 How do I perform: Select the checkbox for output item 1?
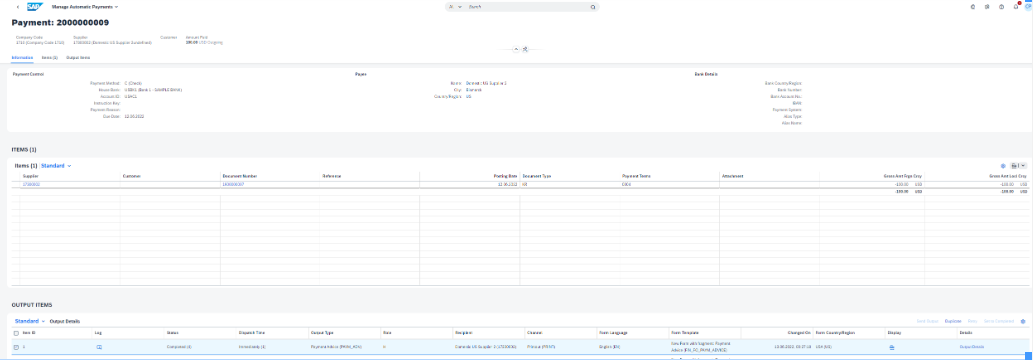click(16, 347)
